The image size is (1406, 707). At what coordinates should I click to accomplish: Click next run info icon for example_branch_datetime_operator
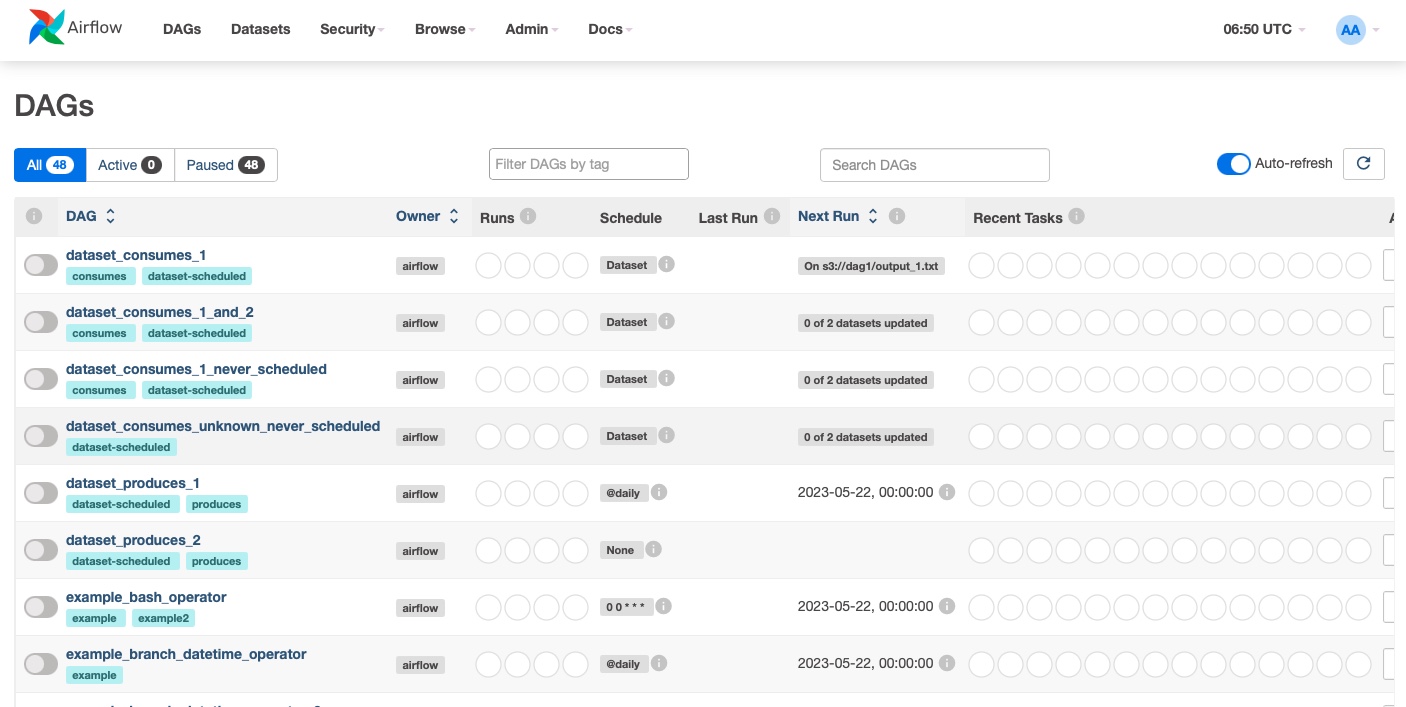pos(947,663)
